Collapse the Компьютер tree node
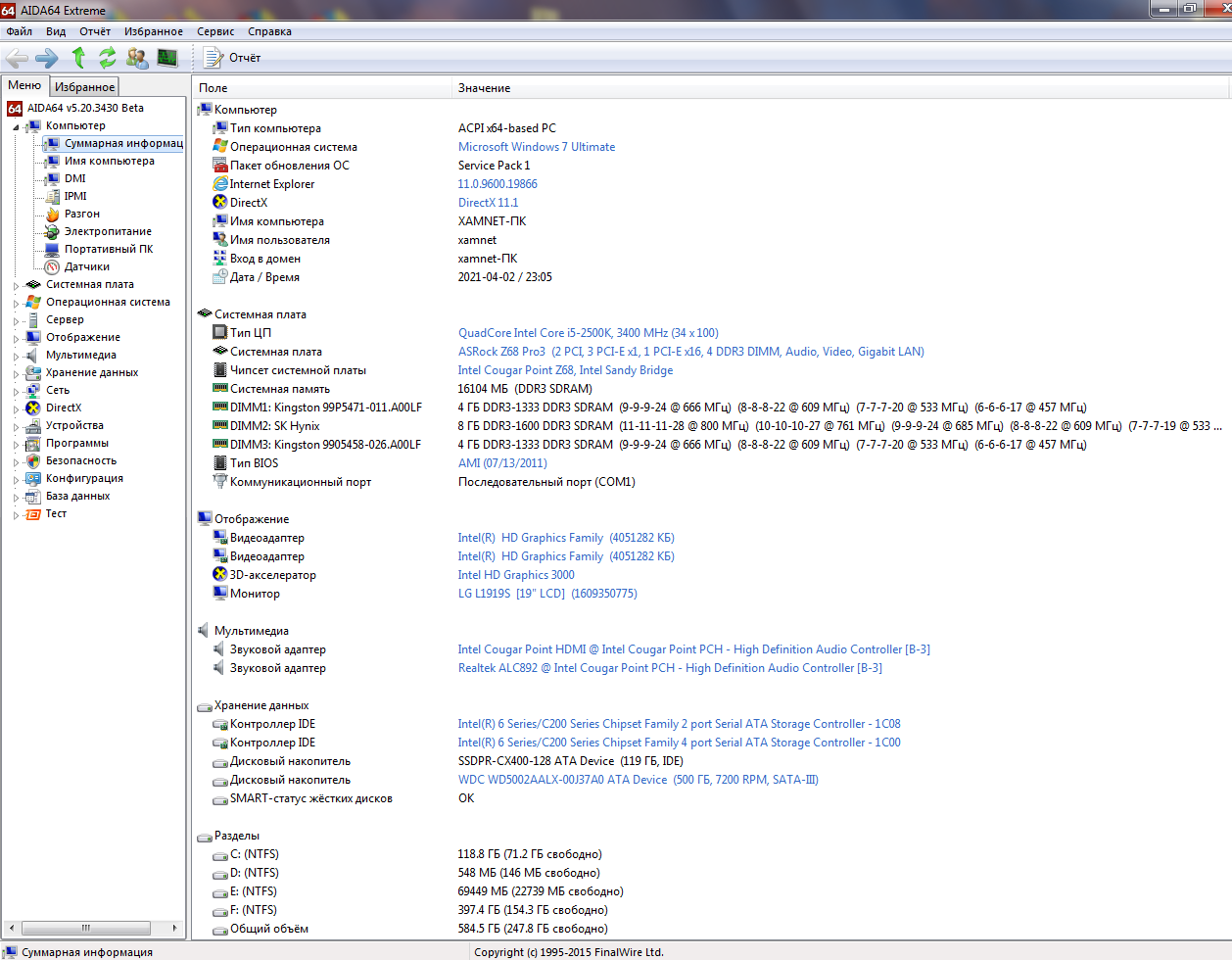Viewport: 1232px width, 960px height. 16,126
